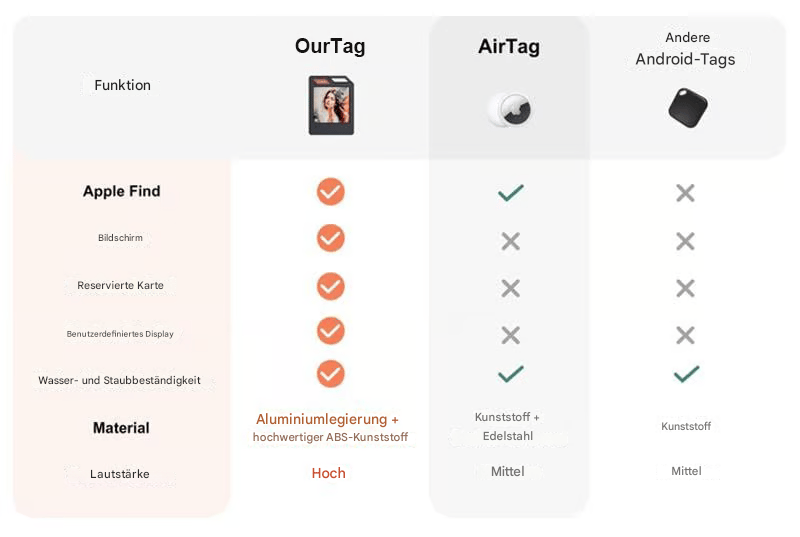800x537 pixels.
Task: Click the Apple Find row label
Action: point(121,191)
